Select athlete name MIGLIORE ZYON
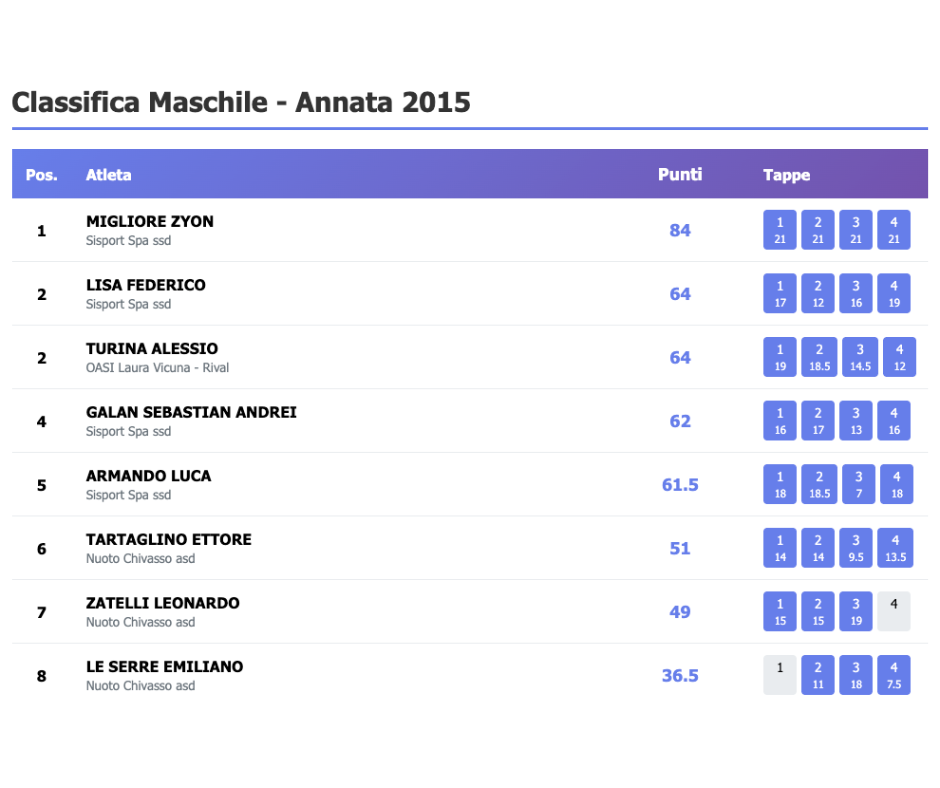 (150, 222)
